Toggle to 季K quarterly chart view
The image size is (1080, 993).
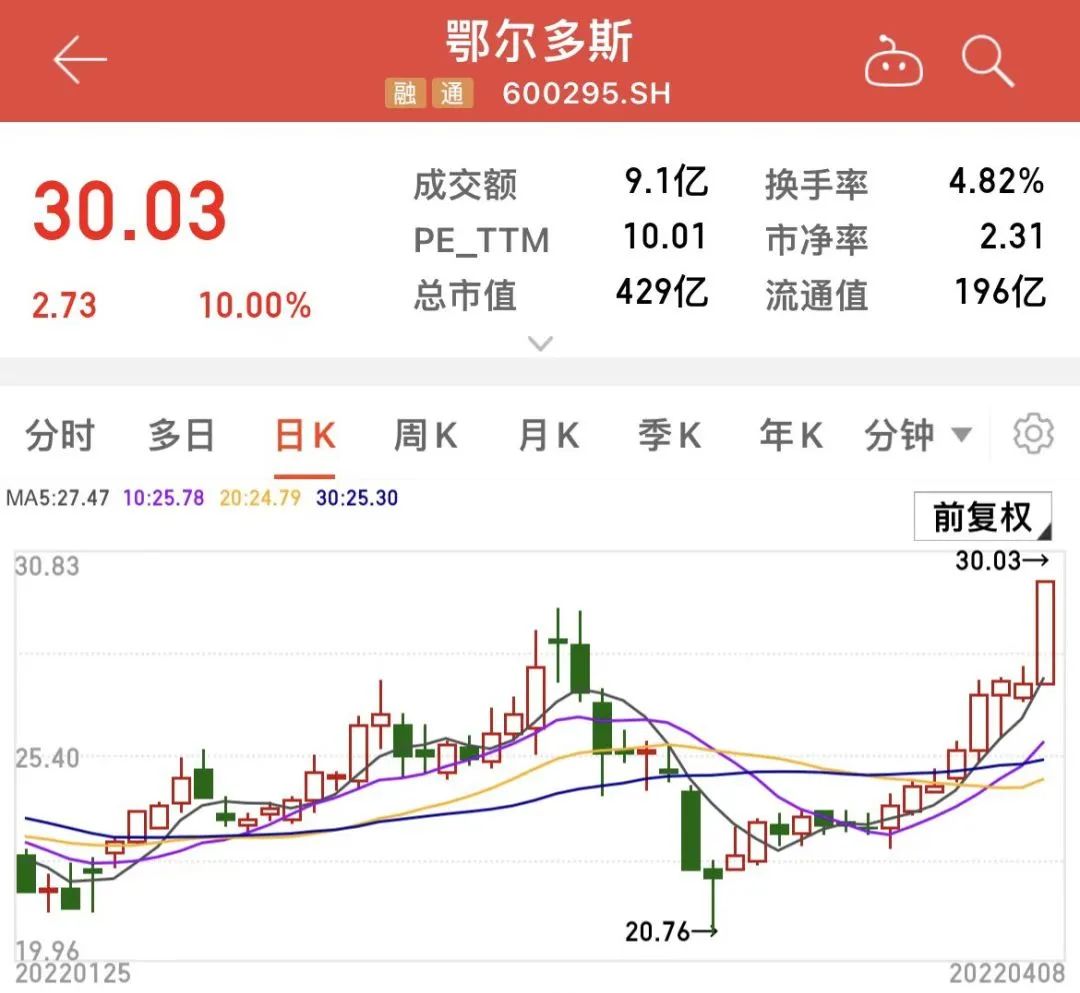point(668,433)
